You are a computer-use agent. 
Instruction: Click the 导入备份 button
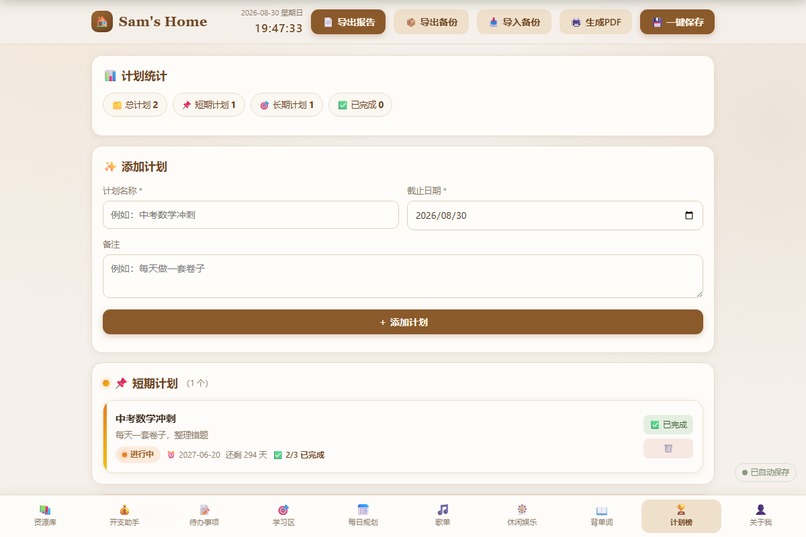[514, 22]
